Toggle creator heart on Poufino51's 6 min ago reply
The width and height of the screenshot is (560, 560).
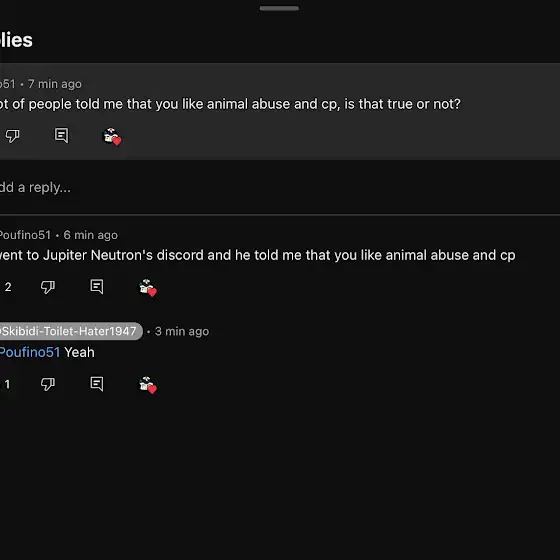tap(148, 288)
